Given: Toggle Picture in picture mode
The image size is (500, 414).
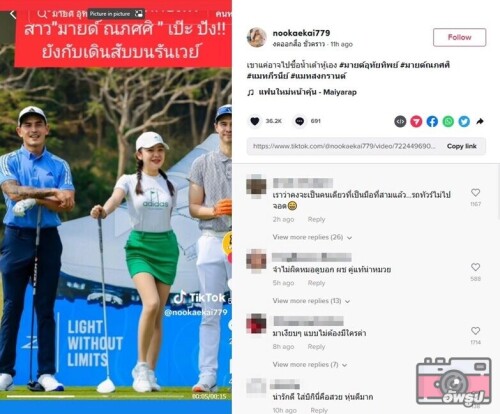Looking at the screenshot, I should 116,14.
